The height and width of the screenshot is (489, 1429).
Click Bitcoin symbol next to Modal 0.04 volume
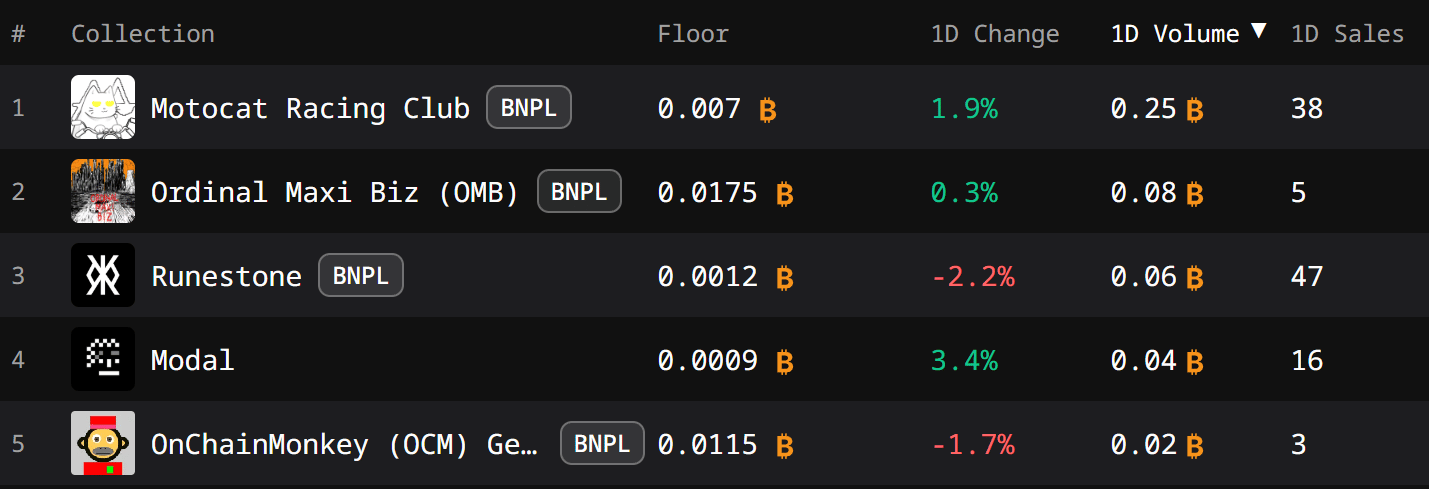(1194, 361)
